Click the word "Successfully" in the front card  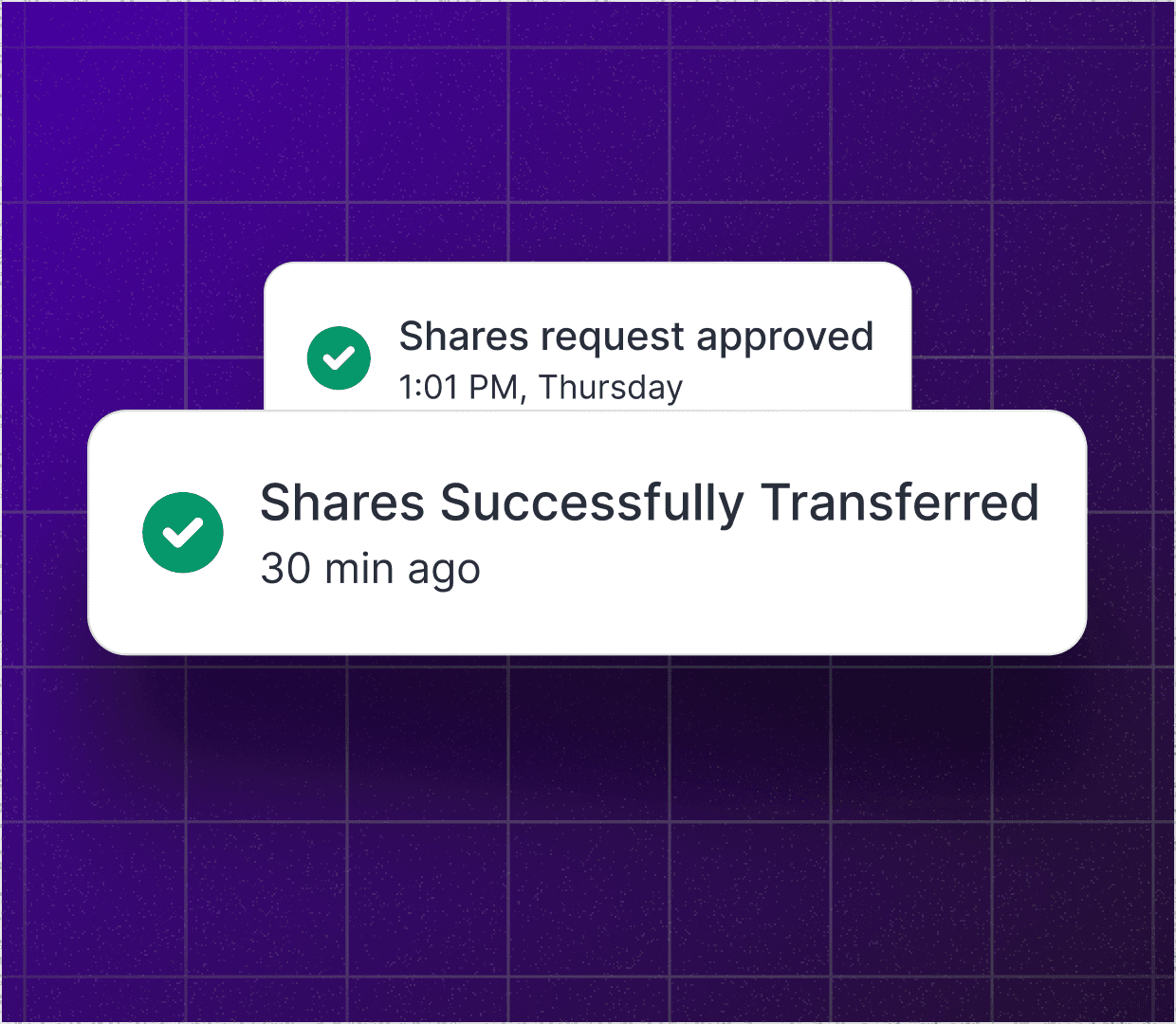[592, 503]
